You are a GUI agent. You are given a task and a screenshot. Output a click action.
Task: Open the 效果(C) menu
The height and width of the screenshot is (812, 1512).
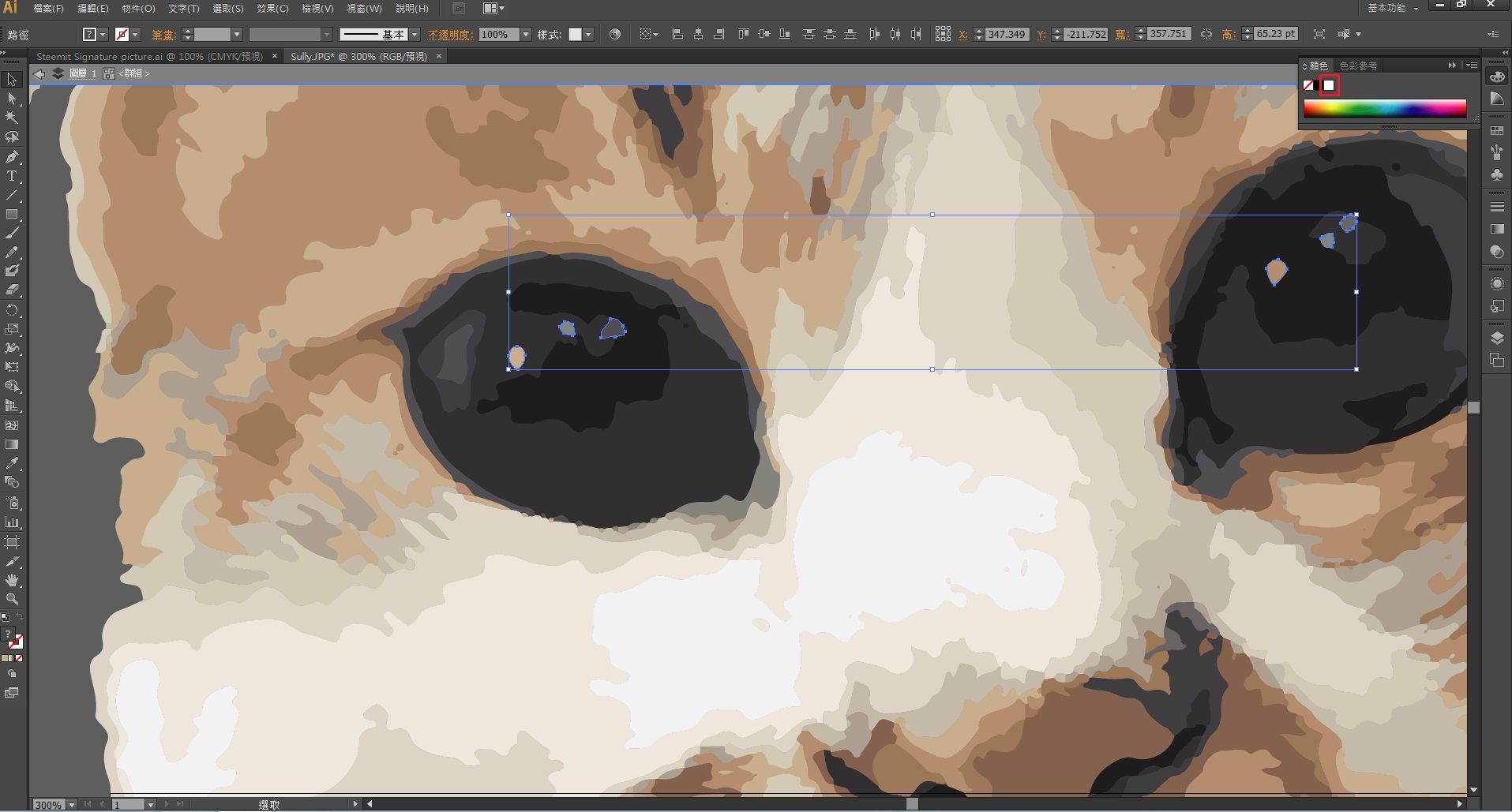(x=272, y=8)
